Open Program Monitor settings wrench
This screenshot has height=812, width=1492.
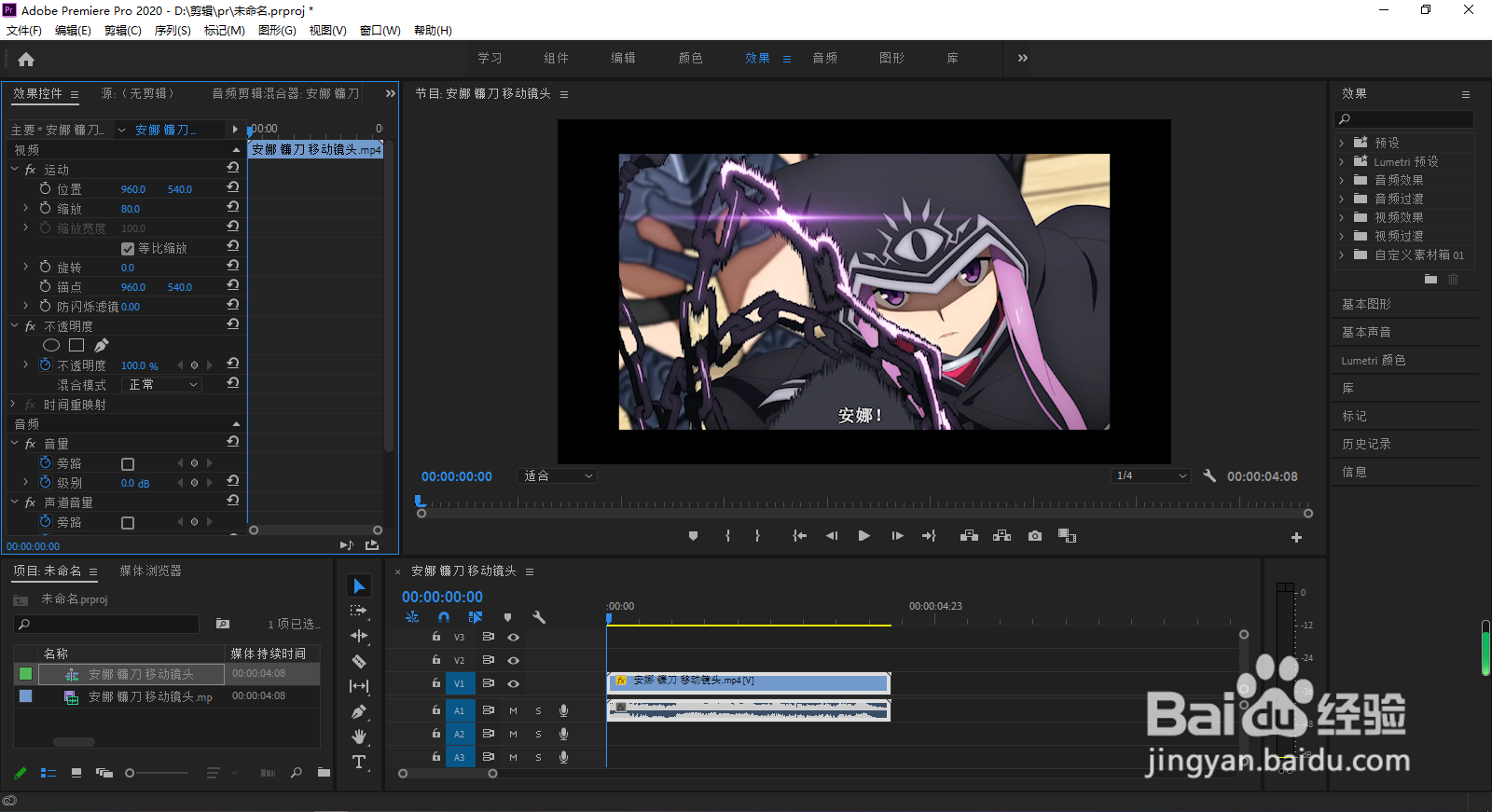pyautogui.click(x=1209, y=475)
